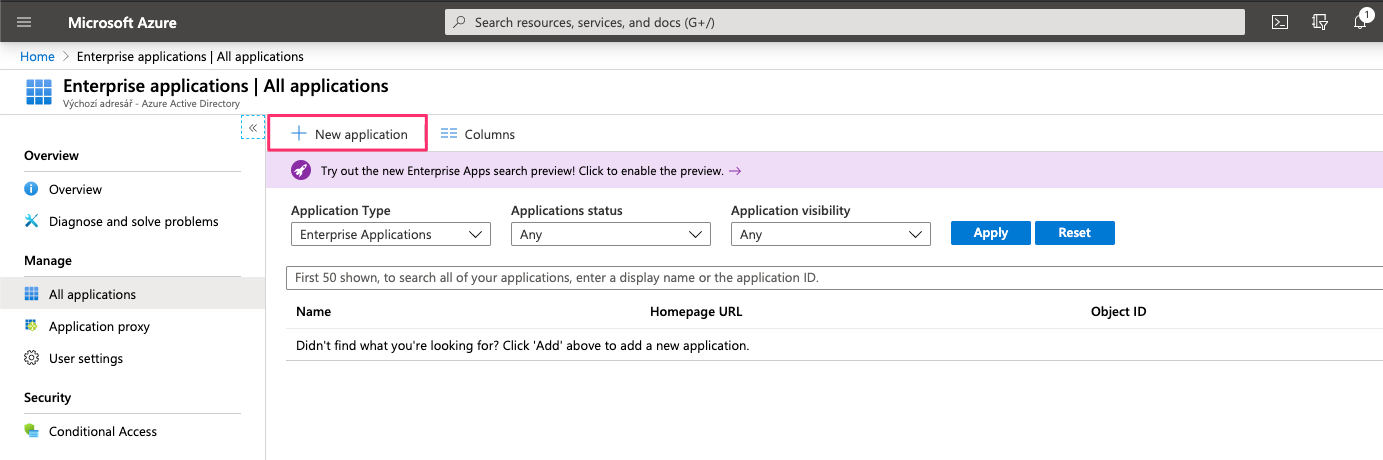1383x460 pixels.
Task: Open Directory and subscription filter icon
Action: click(1319, 22)
